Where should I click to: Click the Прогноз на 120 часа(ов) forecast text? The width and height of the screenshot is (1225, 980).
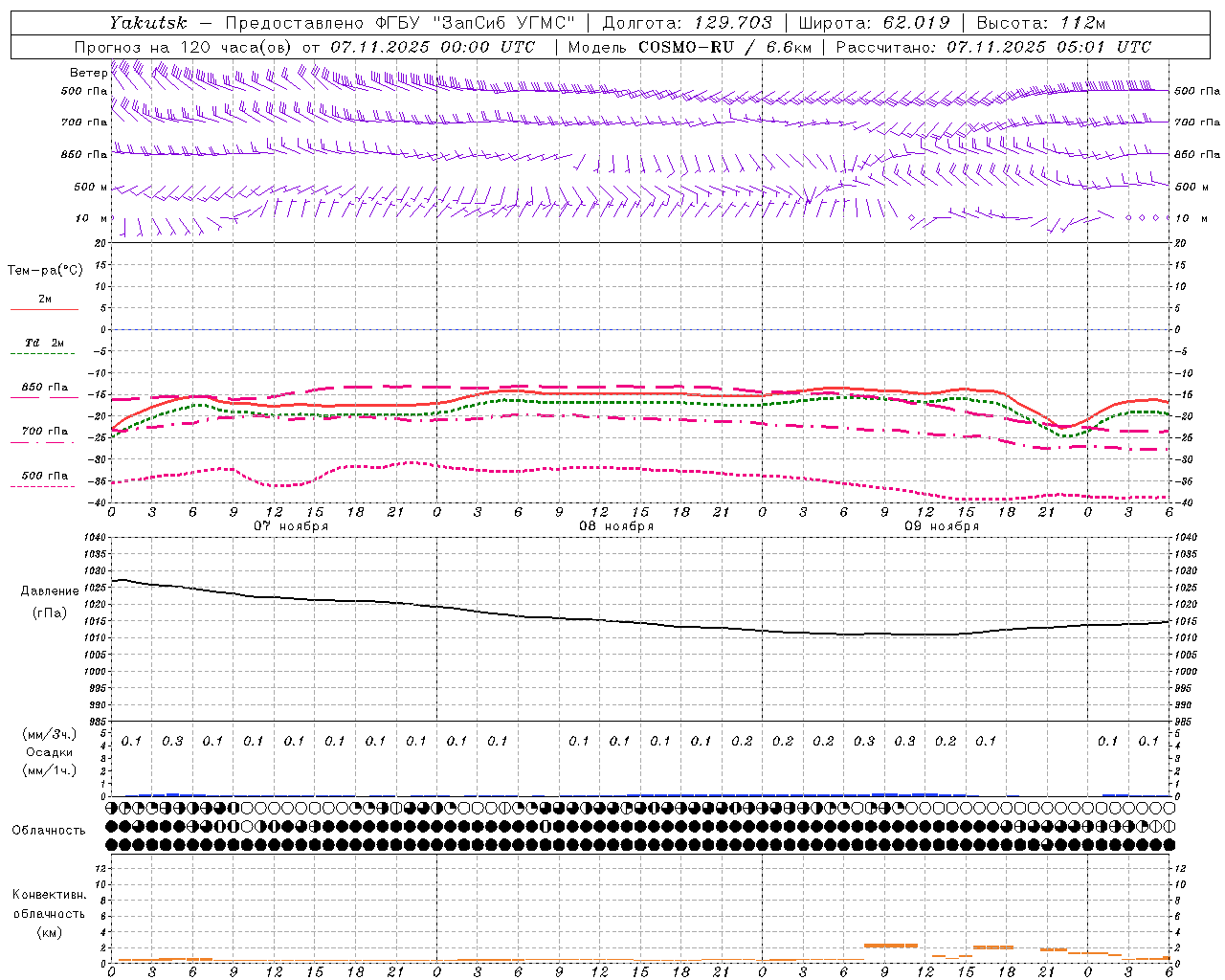pos(185,47)
